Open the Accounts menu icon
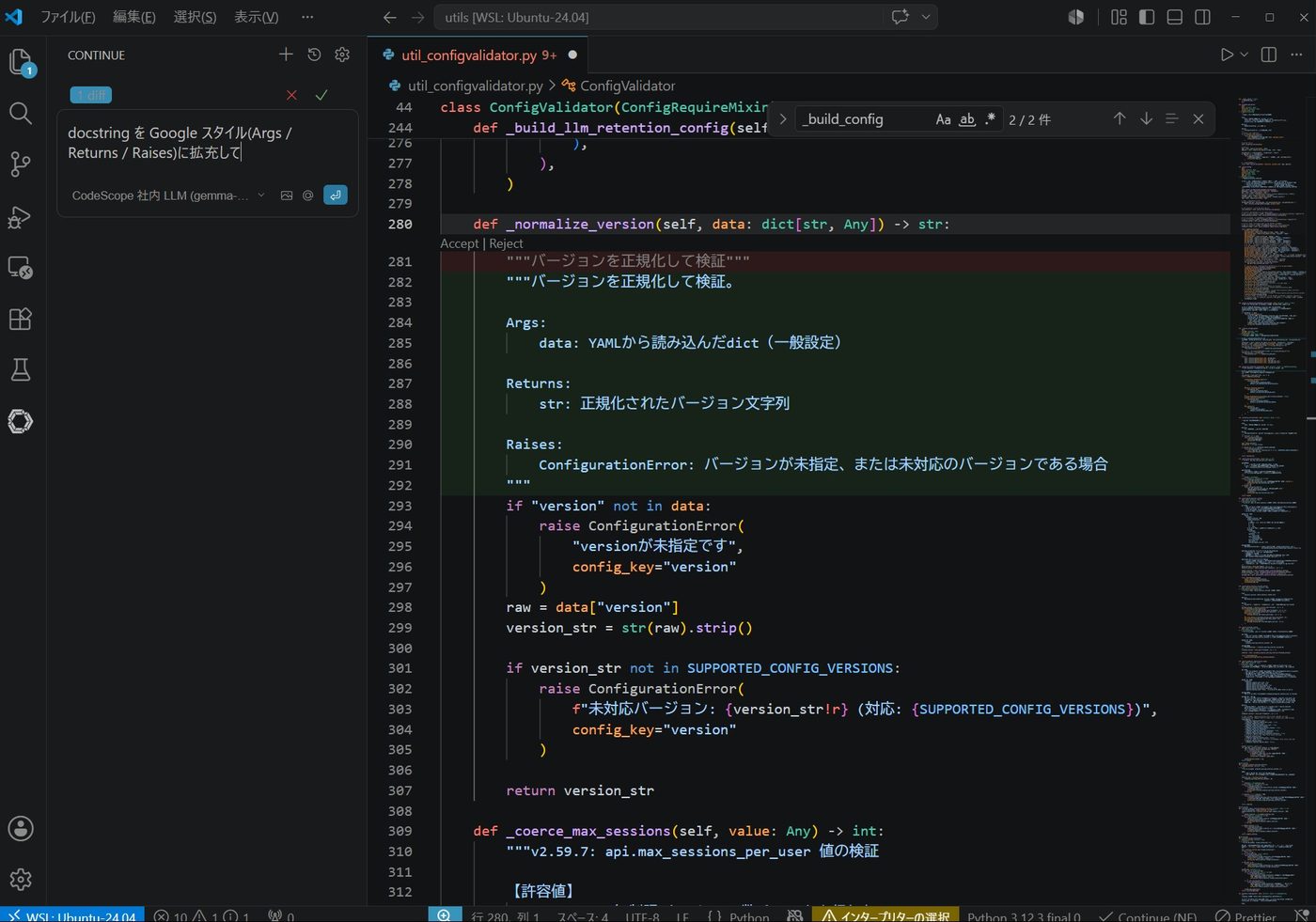1316x922 pixels. click(21, 829)
